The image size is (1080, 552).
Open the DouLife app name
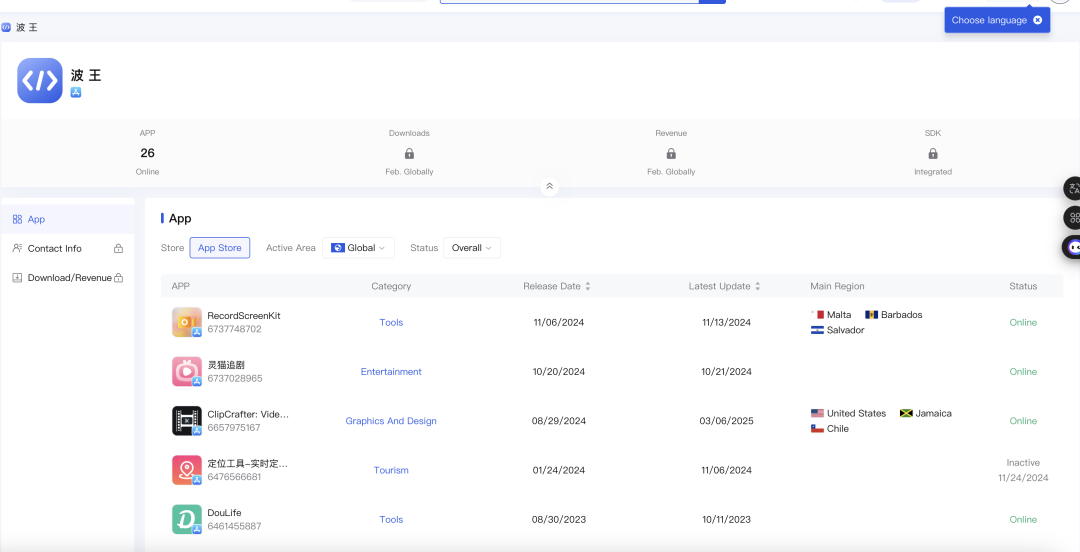[225, 513]
